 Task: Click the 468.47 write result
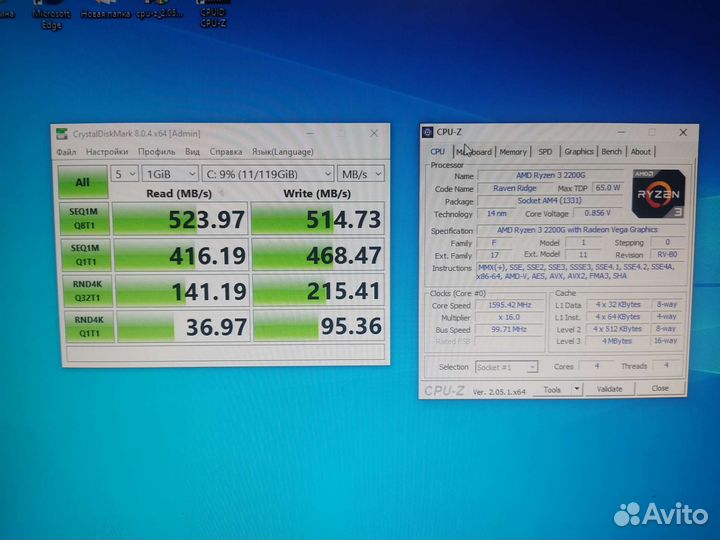[x=318, y=254]
